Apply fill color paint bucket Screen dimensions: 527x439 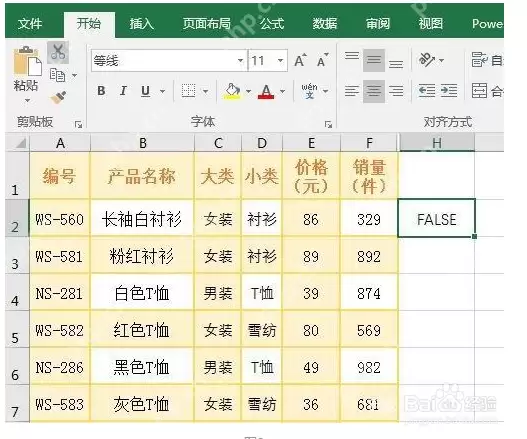232,91
